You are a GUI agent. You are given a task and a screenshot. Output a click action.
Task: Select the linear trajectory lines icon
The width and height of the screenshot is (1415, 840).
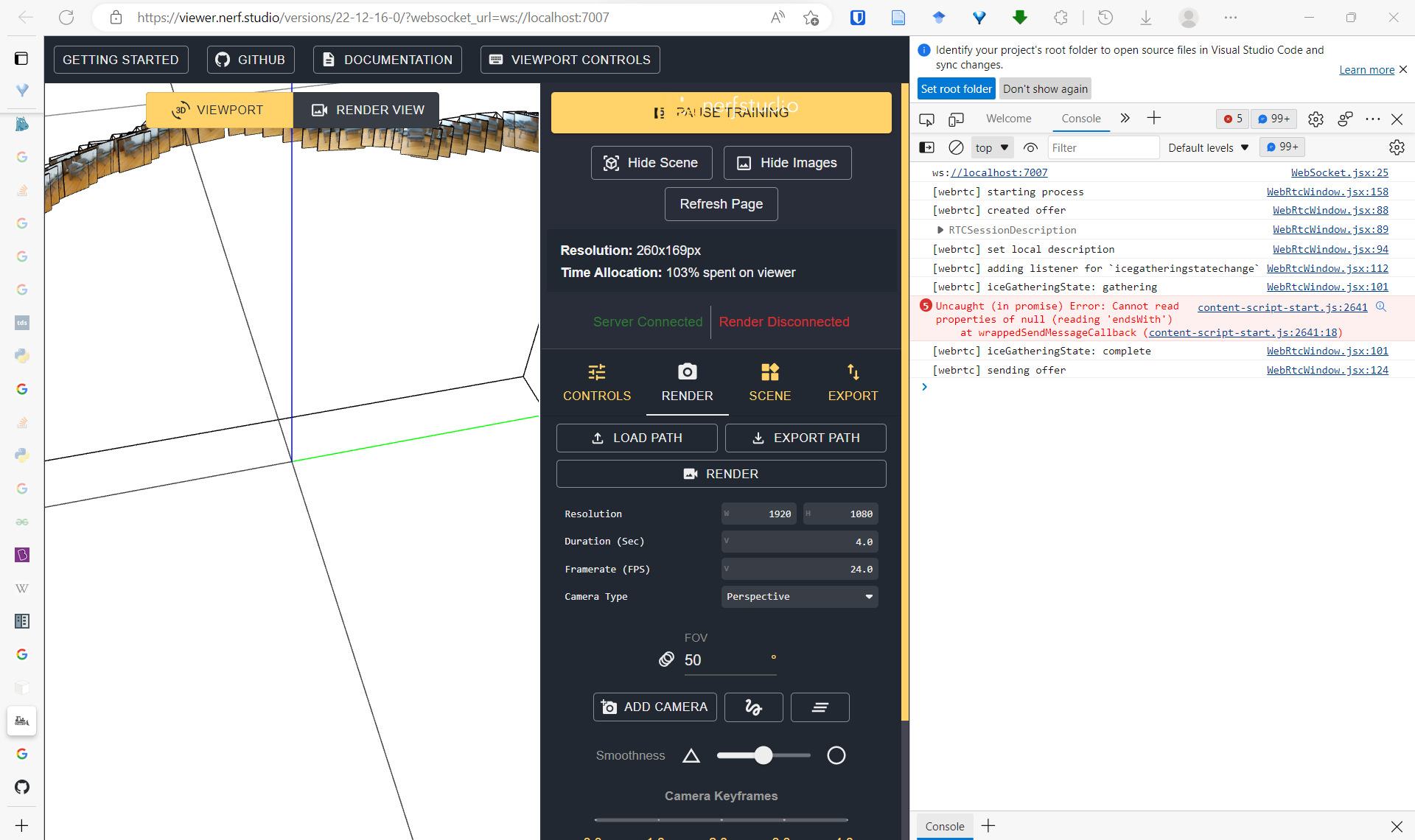820,707
